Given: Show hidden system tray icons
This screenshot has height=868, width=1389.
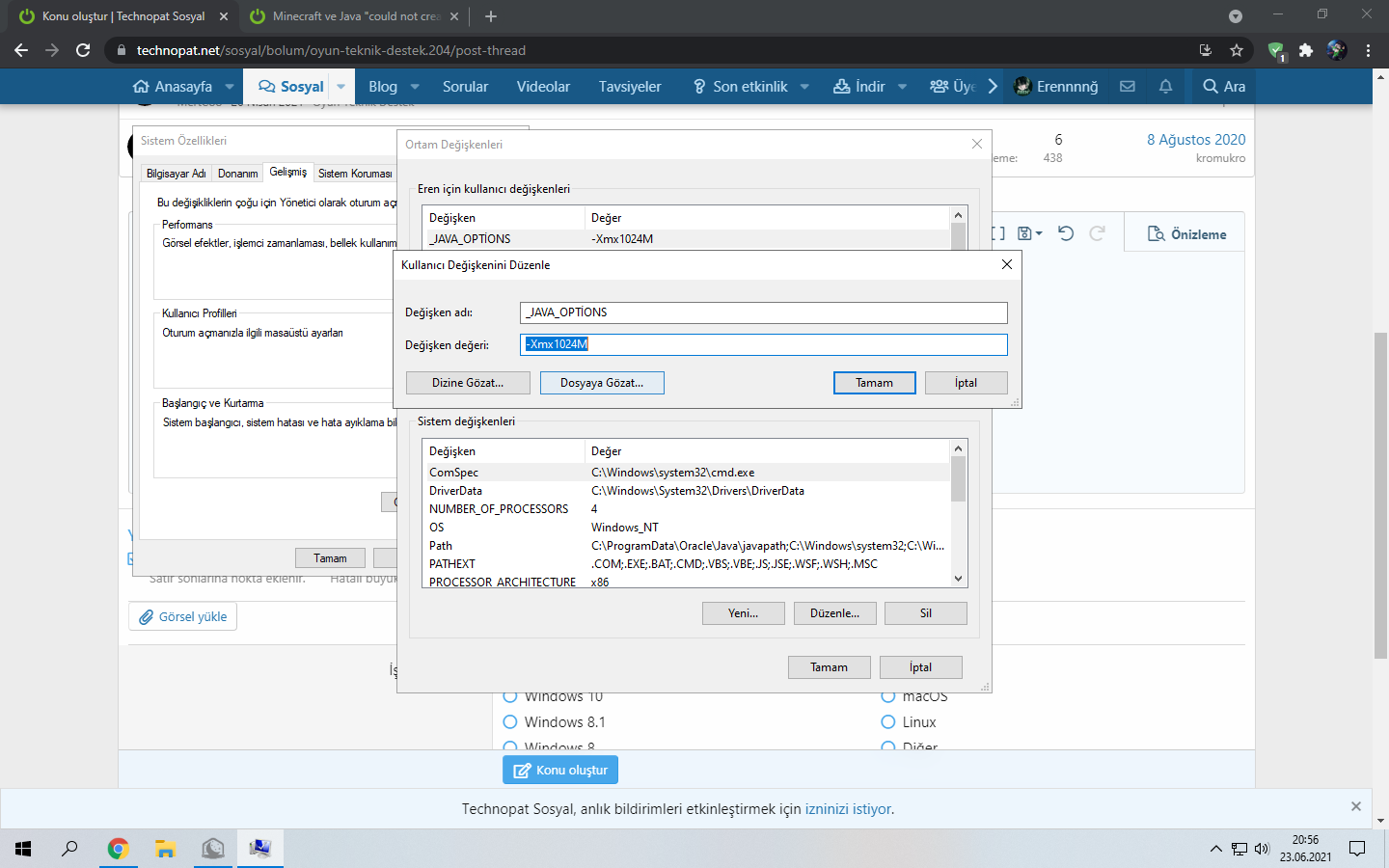Looking at the screenshot, I should coord(1215,849).
